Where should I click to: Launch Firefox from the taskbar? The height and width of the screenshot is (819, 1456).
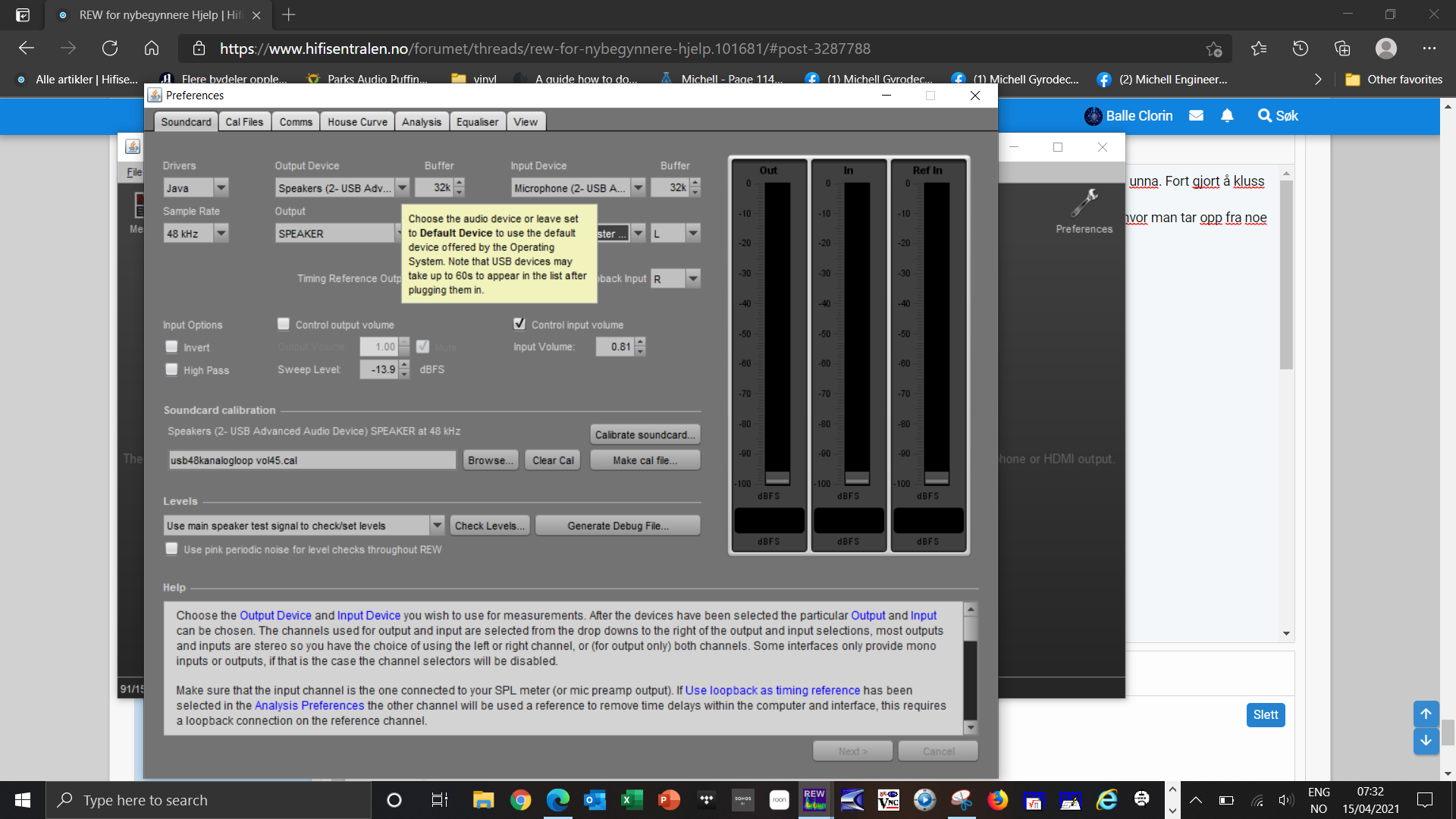coord(997,800)
